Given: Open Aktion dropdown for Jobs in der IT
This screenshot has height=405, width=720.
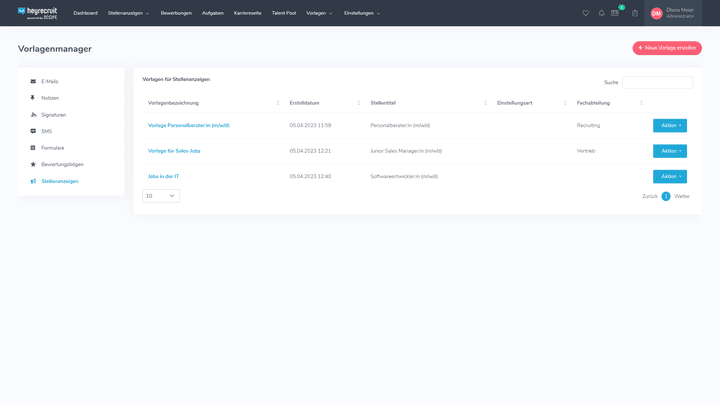Looking at the screenshot, I should pyautogui.click(x=669, y=176).
